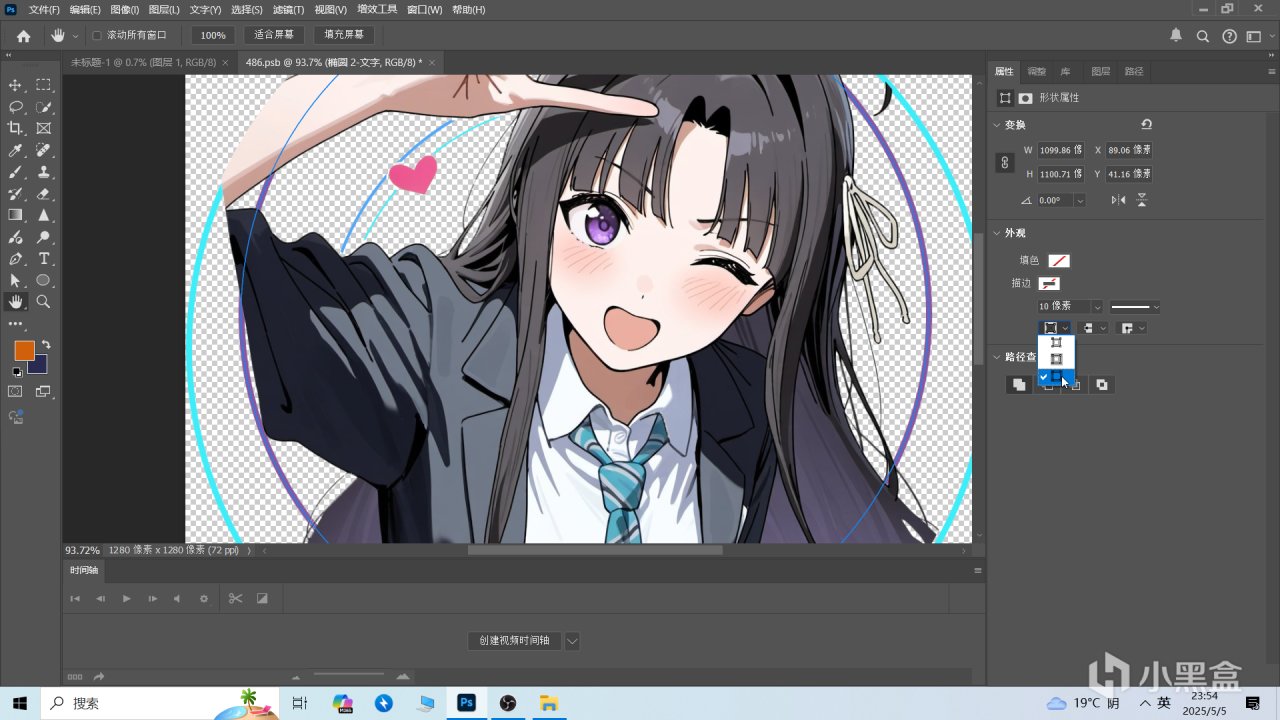Select the Horizontal Type tool

(44, 259)
